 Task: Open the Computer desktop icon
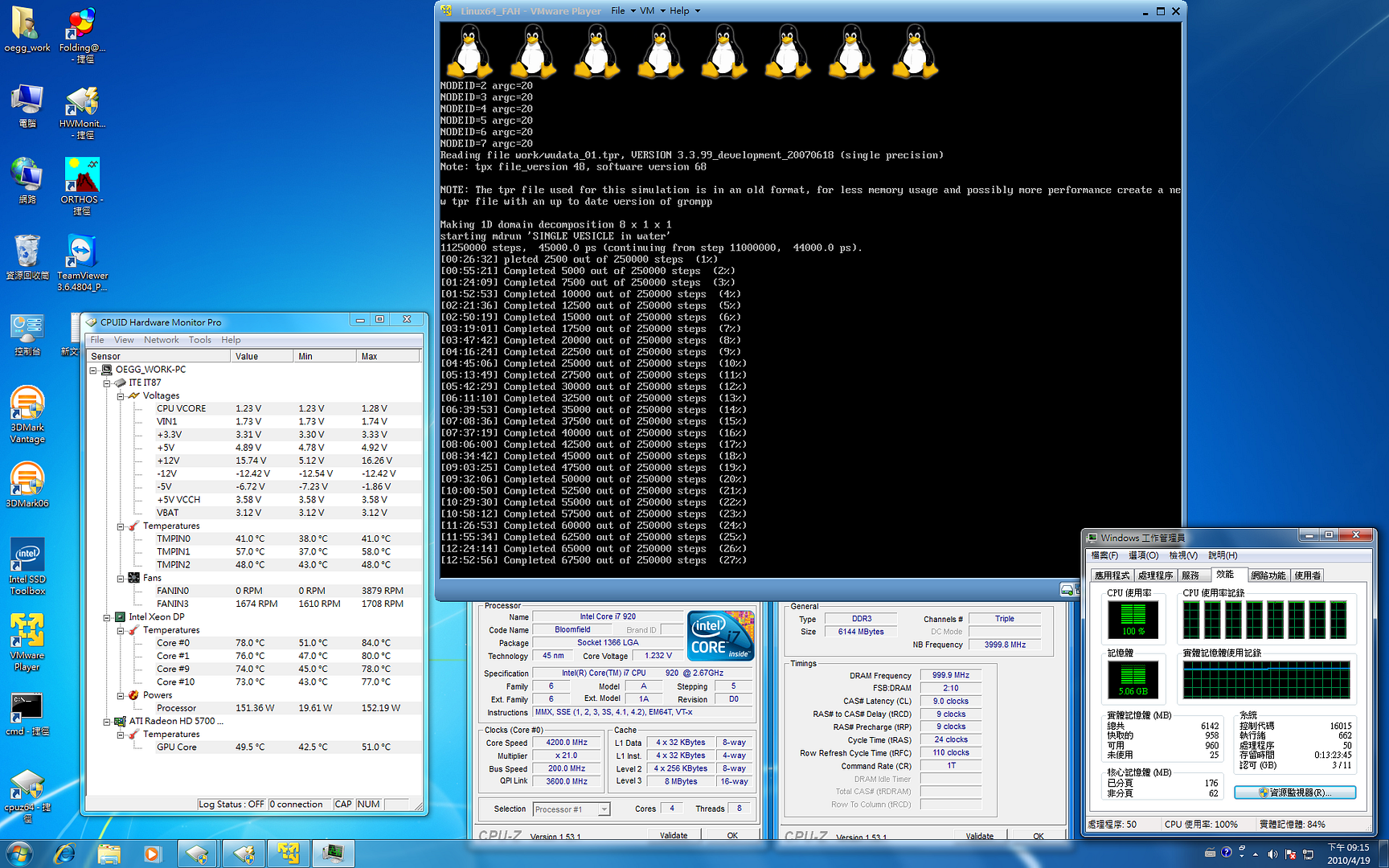tap(27, 106)
